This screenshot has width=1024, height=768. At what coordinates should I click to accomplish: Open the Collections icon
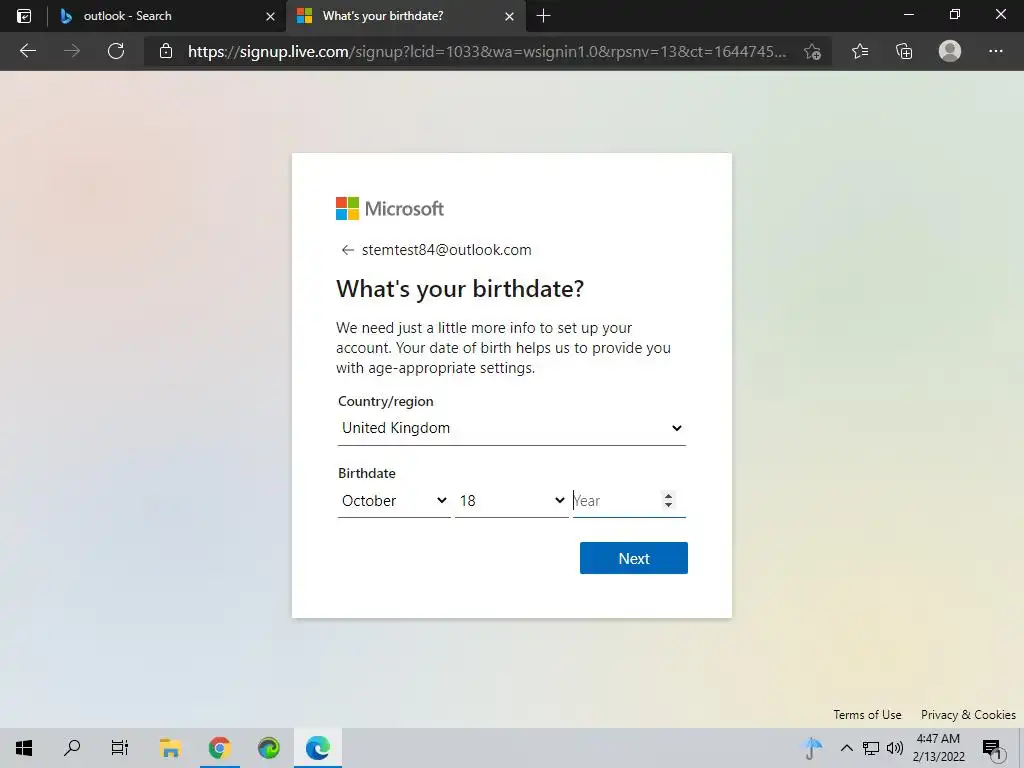click(904, 51)
